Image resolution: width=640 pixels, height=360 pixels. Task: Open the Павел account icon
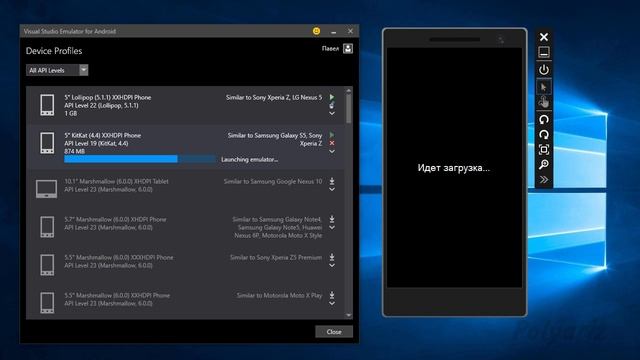348,49
